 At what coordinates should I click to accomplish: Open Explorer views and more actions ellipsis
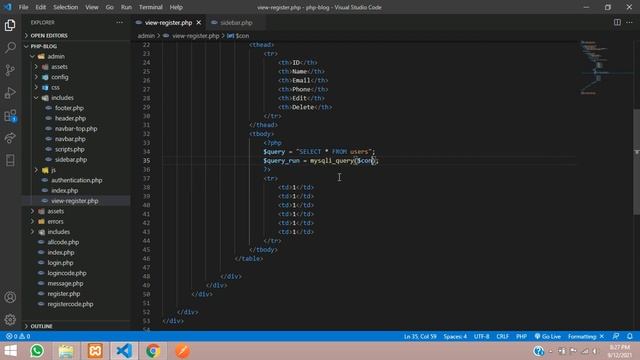pyautogui.click(x=120, y=22)
